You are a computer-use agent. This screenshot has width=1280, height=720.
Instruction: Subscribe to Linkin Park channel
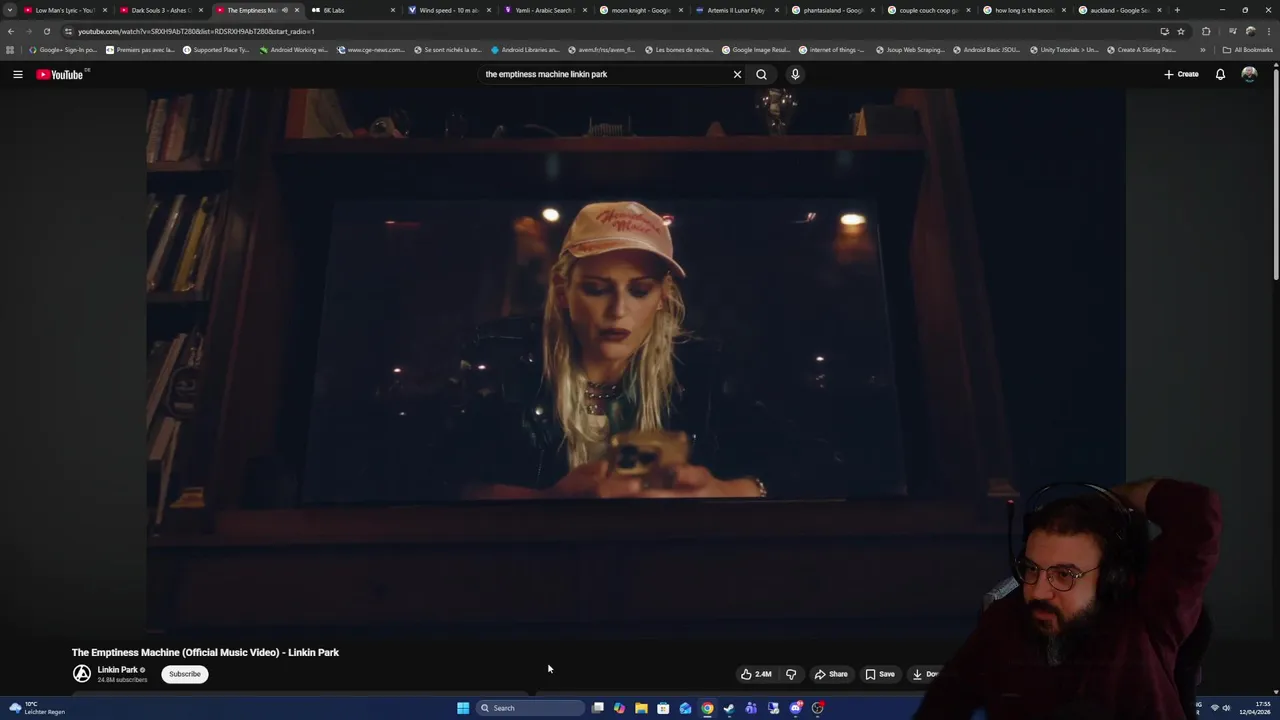point(185,674)
